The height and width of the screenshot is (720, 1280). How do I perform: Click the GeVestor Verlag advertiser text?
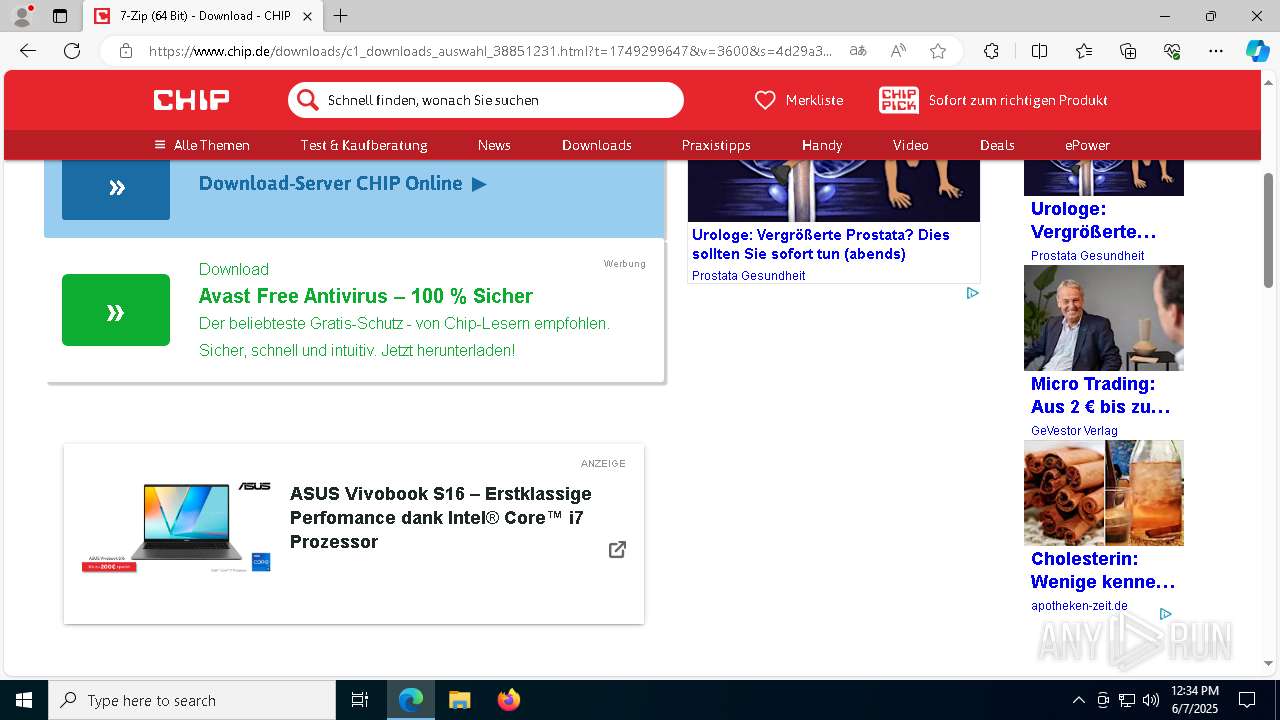point(1074,431)
